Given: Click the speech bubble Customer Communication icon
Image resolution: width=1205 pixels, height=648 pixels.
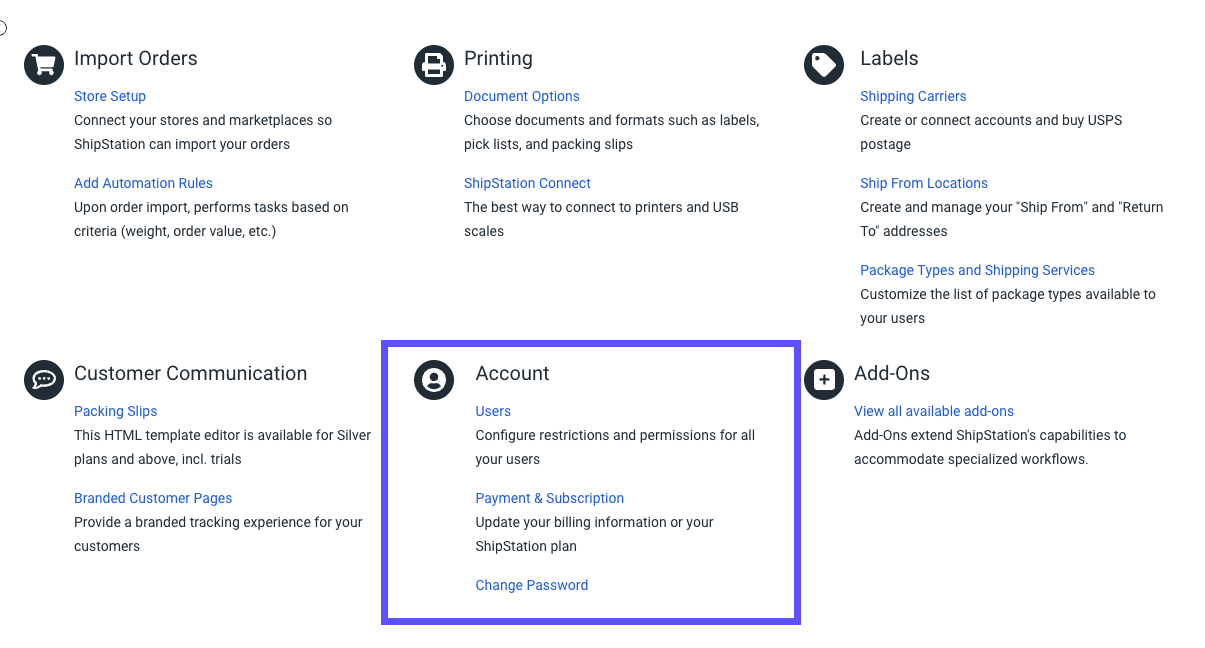Looking at the screenshot, I should (43, 380).
